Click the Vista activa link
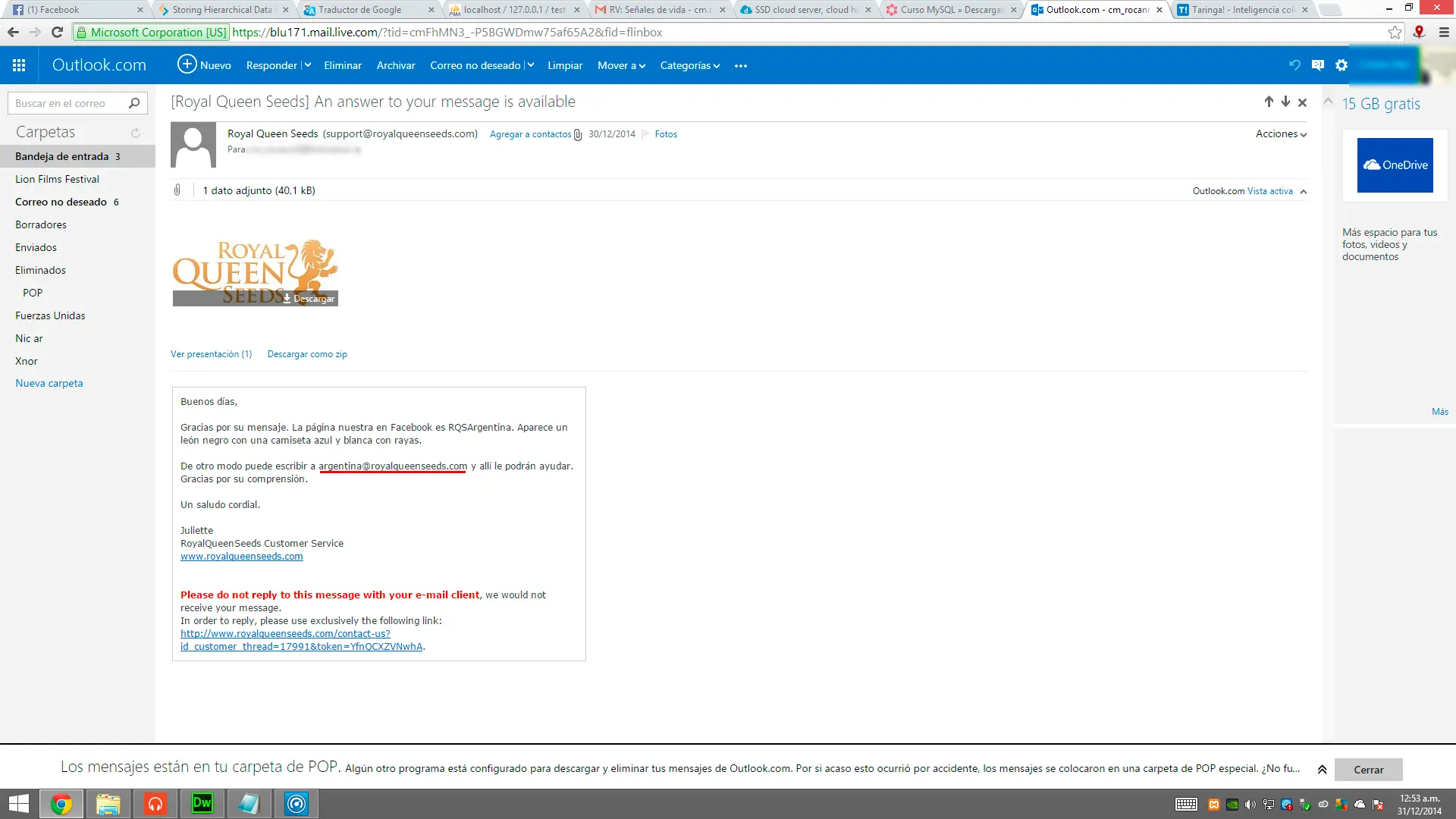 click(1270, 191)
